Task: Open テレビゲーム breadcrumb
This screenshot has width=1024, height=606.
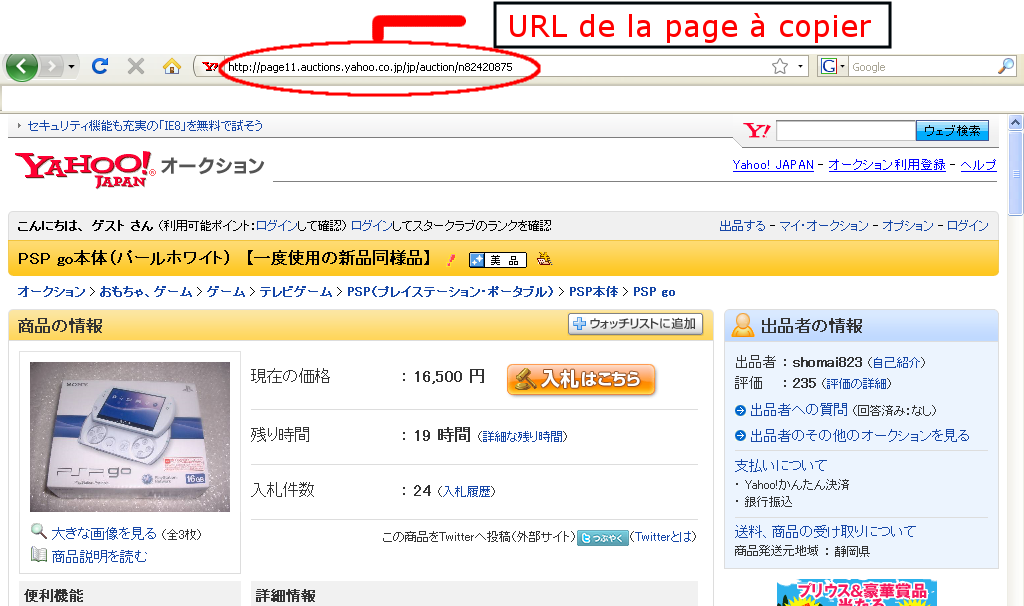Action: 296,291
